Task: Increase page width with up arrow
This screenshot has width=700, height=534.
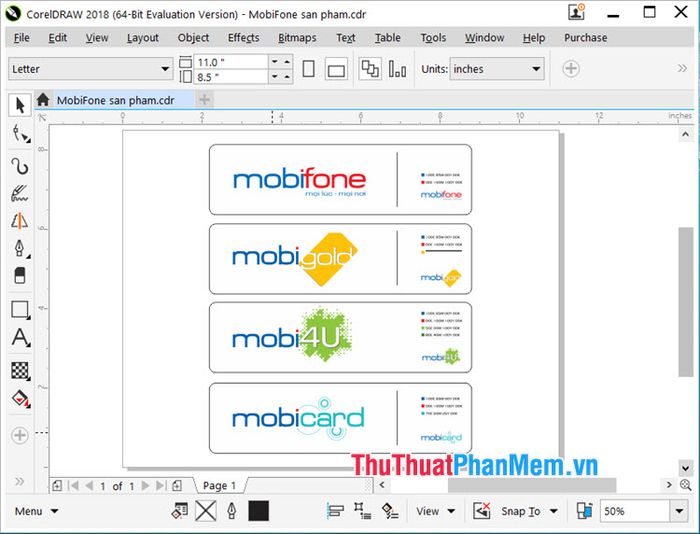Action: (287, 62)
